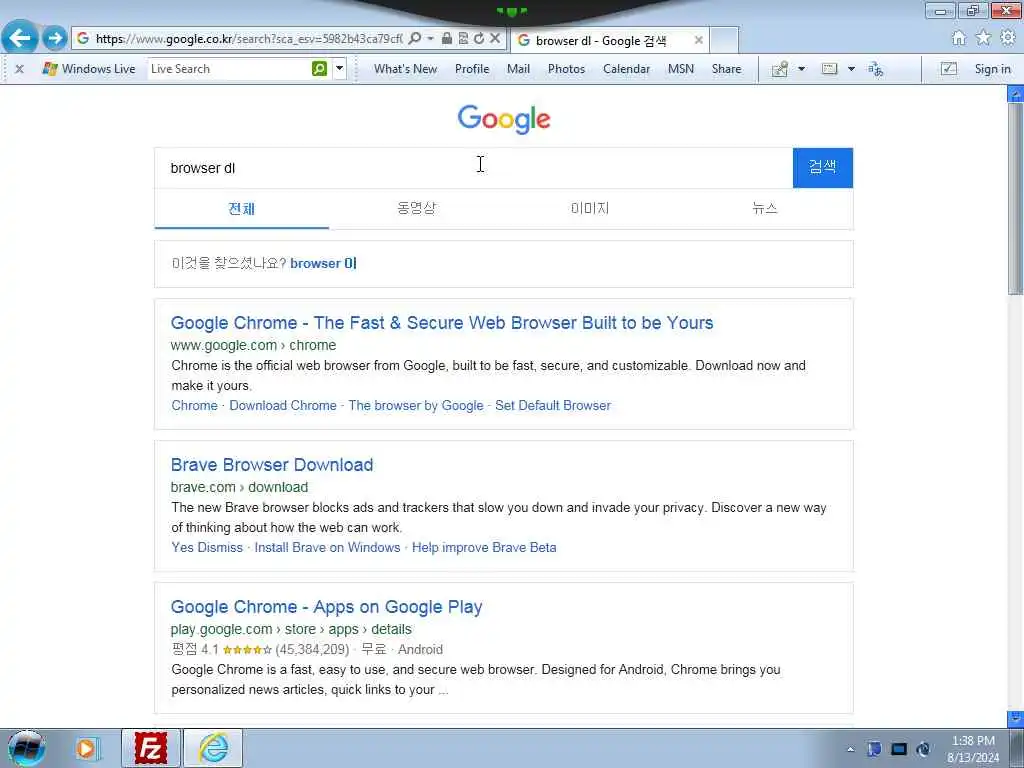This screenshot has height=768, width=1024.
Task: Open Photos in Windows Live toolbar
Action: coord(566,69)
